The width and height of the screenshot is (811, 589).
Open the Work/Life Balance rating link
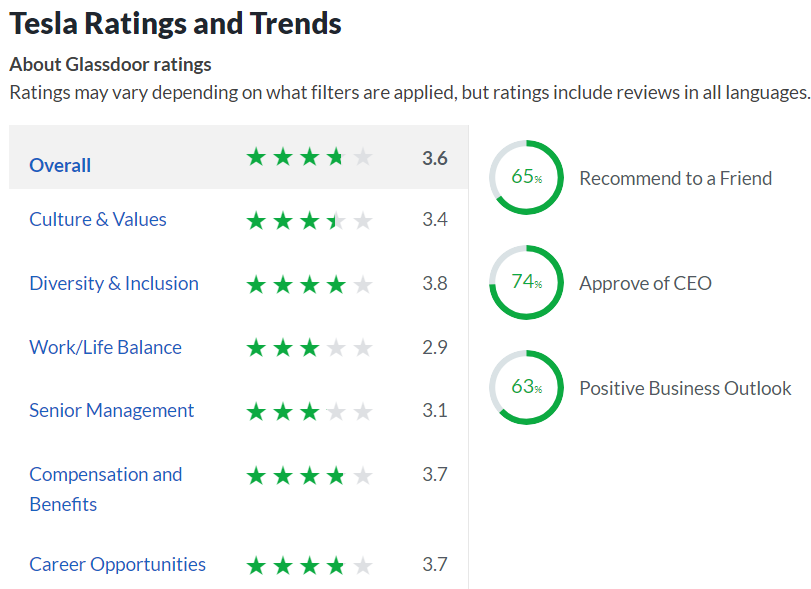(x=106, y=348)
